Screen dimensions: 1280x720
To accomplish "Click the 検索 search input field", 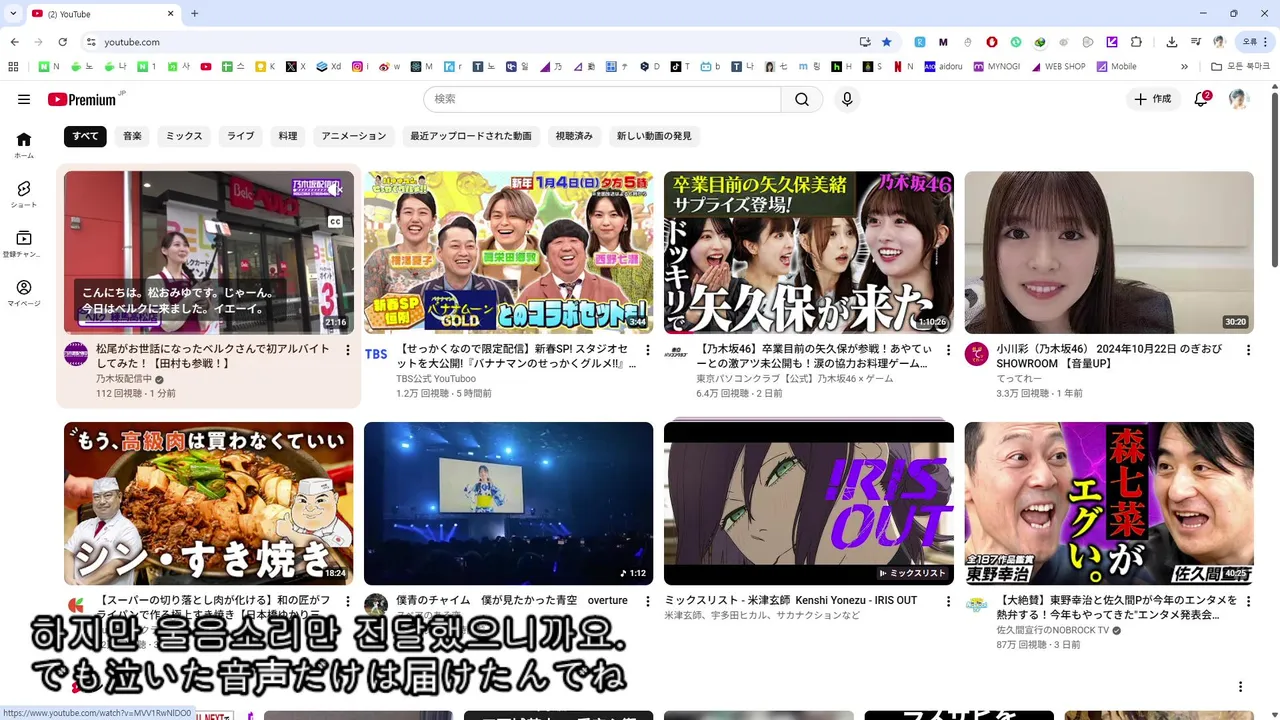I will (602, 99).
